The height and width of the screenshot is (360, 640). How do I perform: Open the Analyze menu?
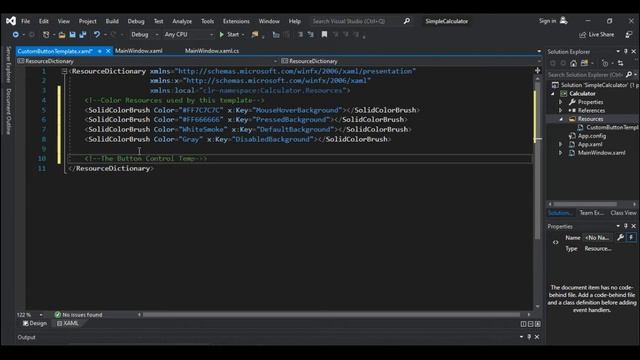coord(182,21)
